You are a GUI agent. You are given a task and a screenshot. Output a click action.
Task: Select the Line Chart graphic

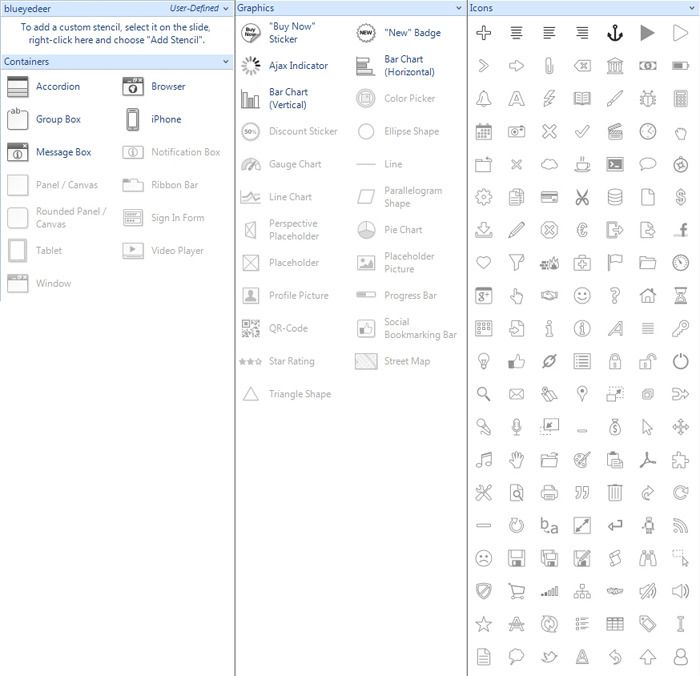276,197
